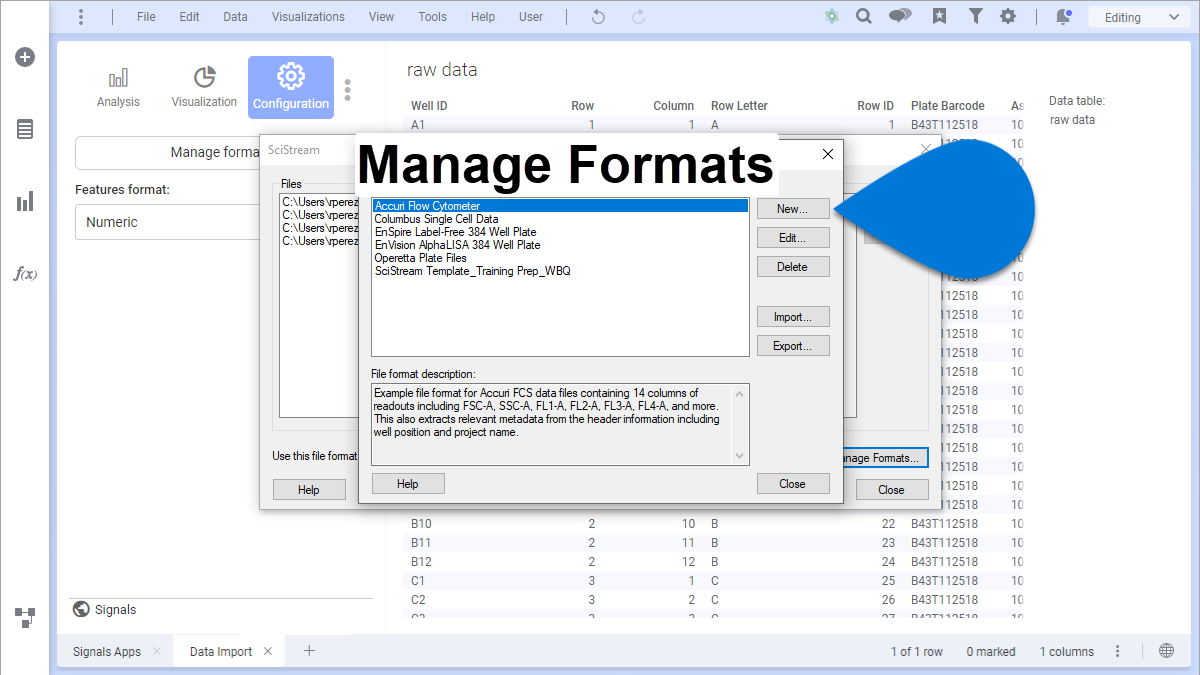Viewport: 1200px width, 675px height.
Task: Open the Conversations chat-bubble icon
Action: point(900,17)
